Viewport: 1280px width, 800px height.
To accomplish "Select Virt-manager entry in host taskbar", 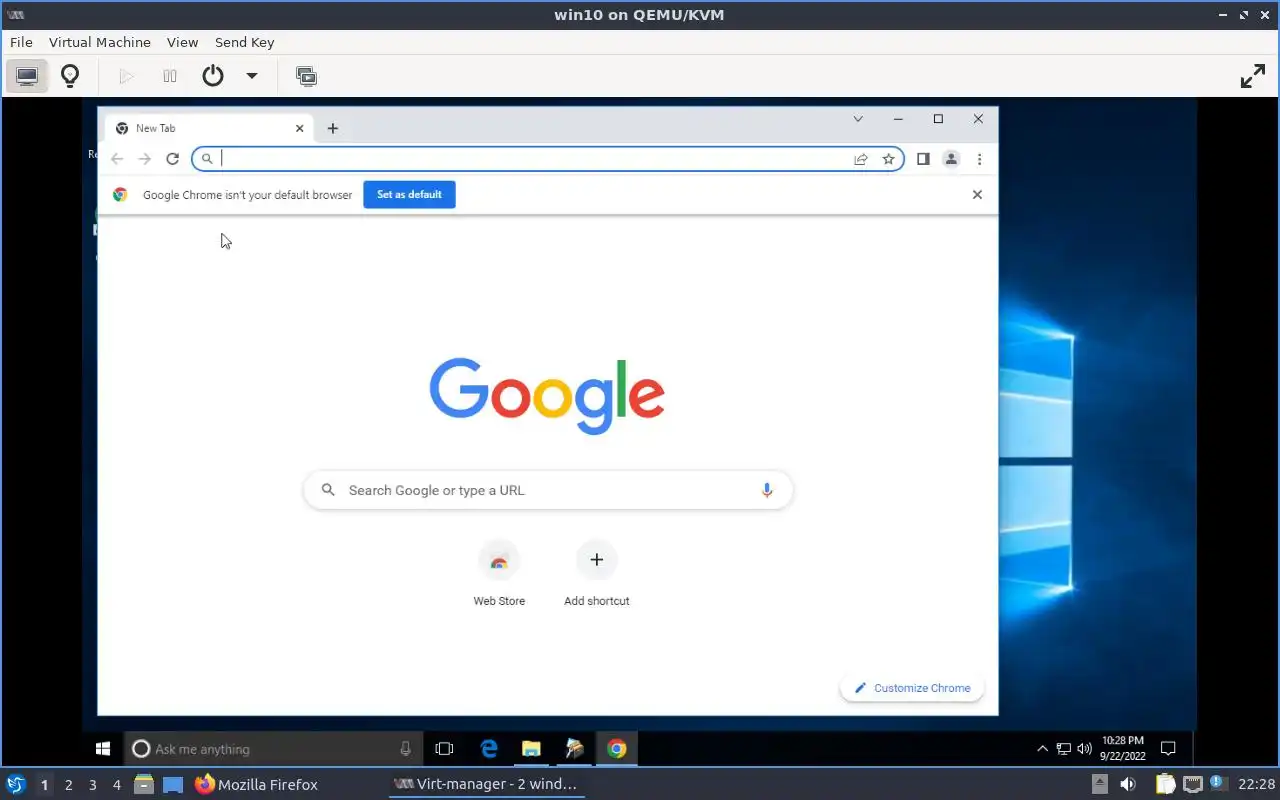I will (486, 784).
